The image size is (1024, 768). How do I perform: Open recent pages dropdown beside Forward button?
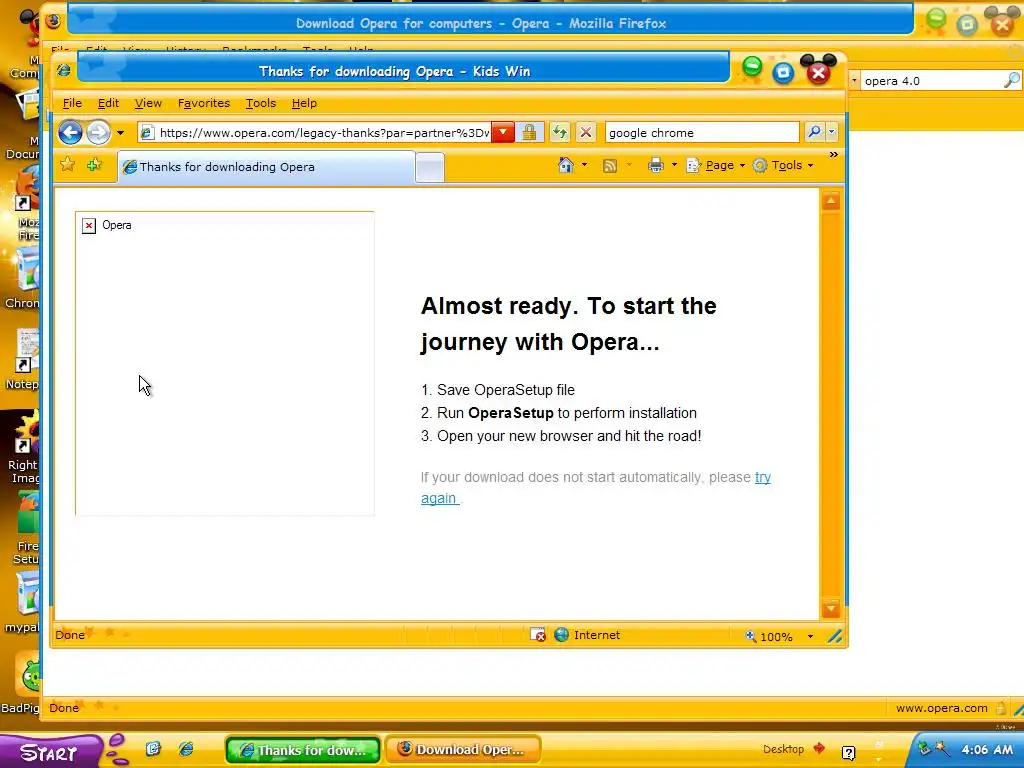pos(120,133)
